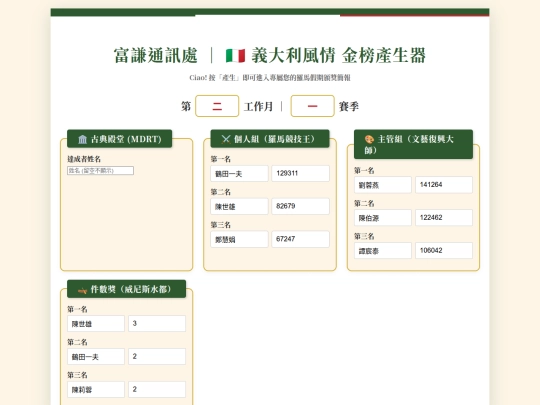Viewport: 540px width, 405px height.
Task: Edit case-count first place name 陳世雄
Action: [96, 324]
